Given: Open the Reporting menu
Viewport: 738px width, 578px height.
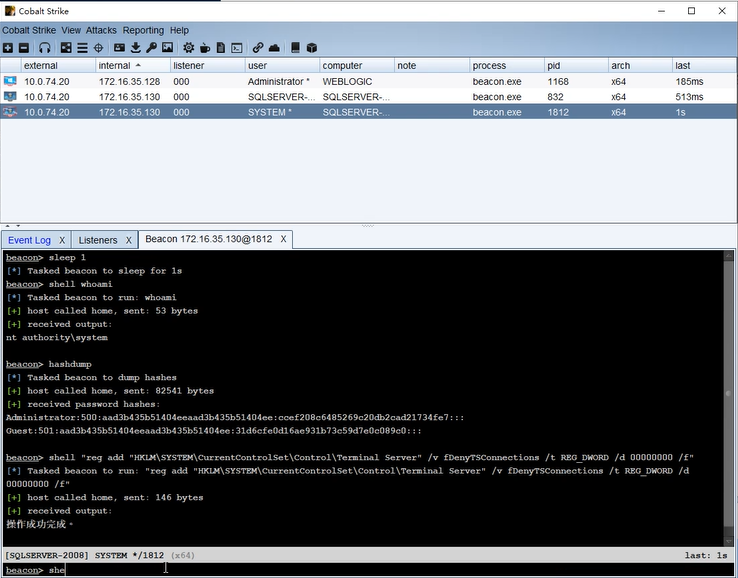Looking at the screenshot, I should [143, 30].
